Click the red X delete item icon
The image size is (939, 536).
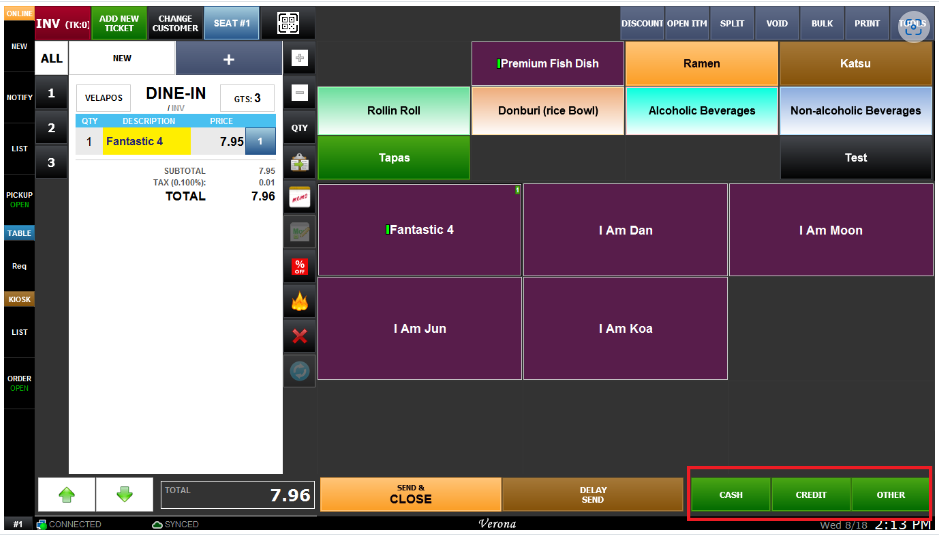(x=299, y=336)
